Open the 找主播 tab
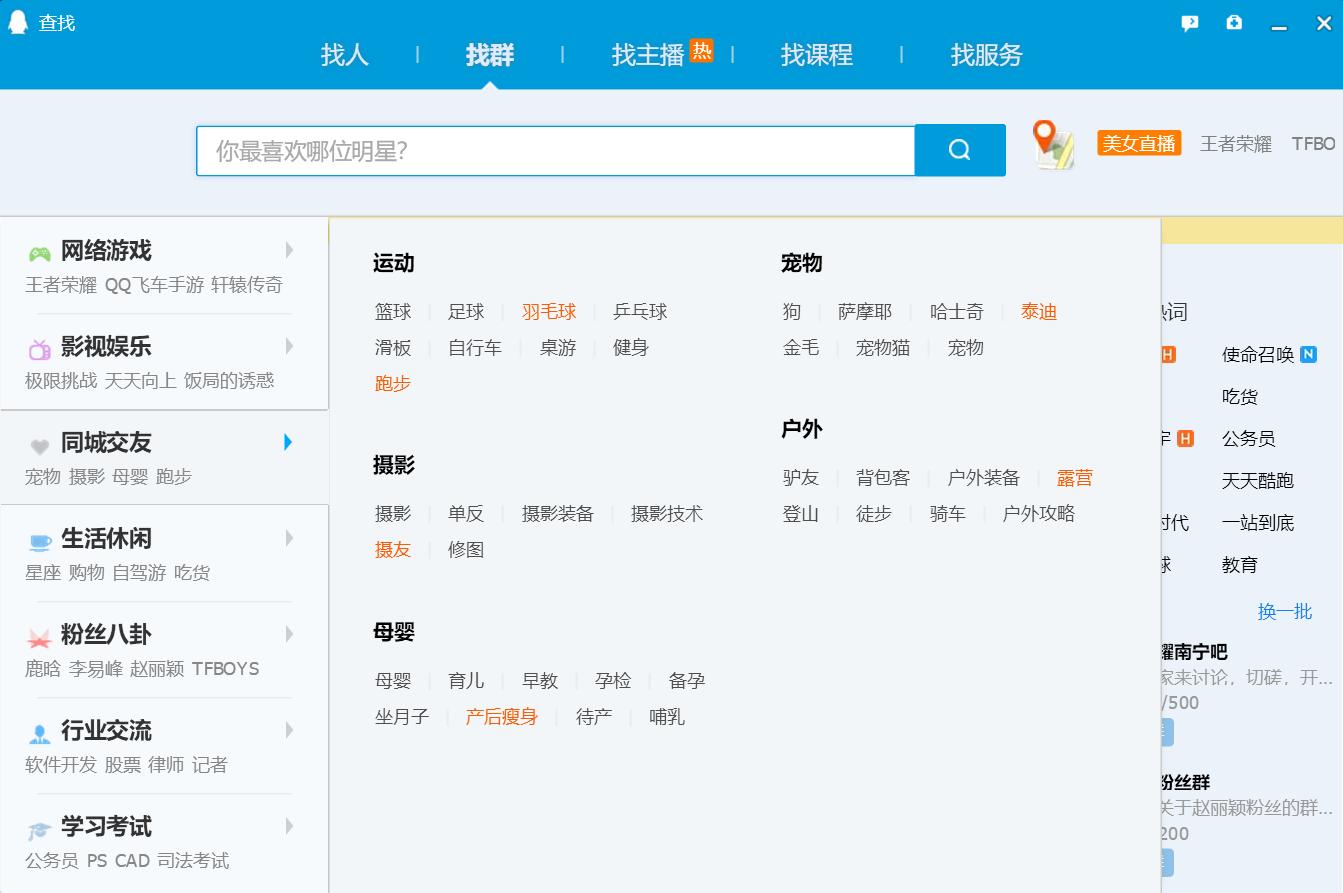This screenshot has height=893, width=1343. 644,56
